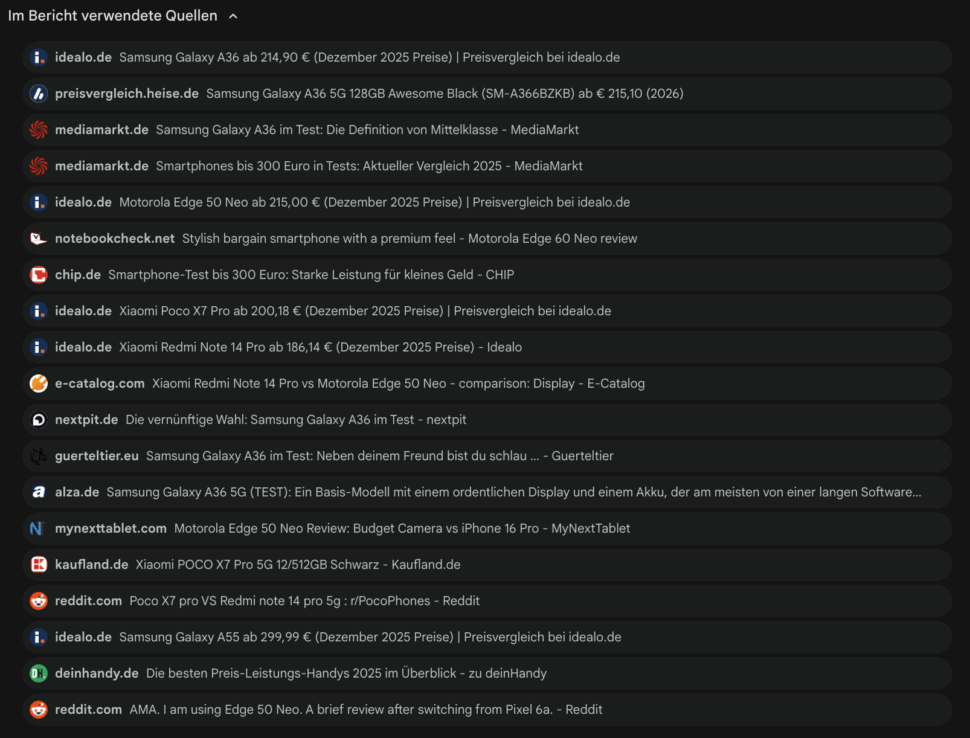Click the e-catalog.com orange favicon

pos(38,384)
